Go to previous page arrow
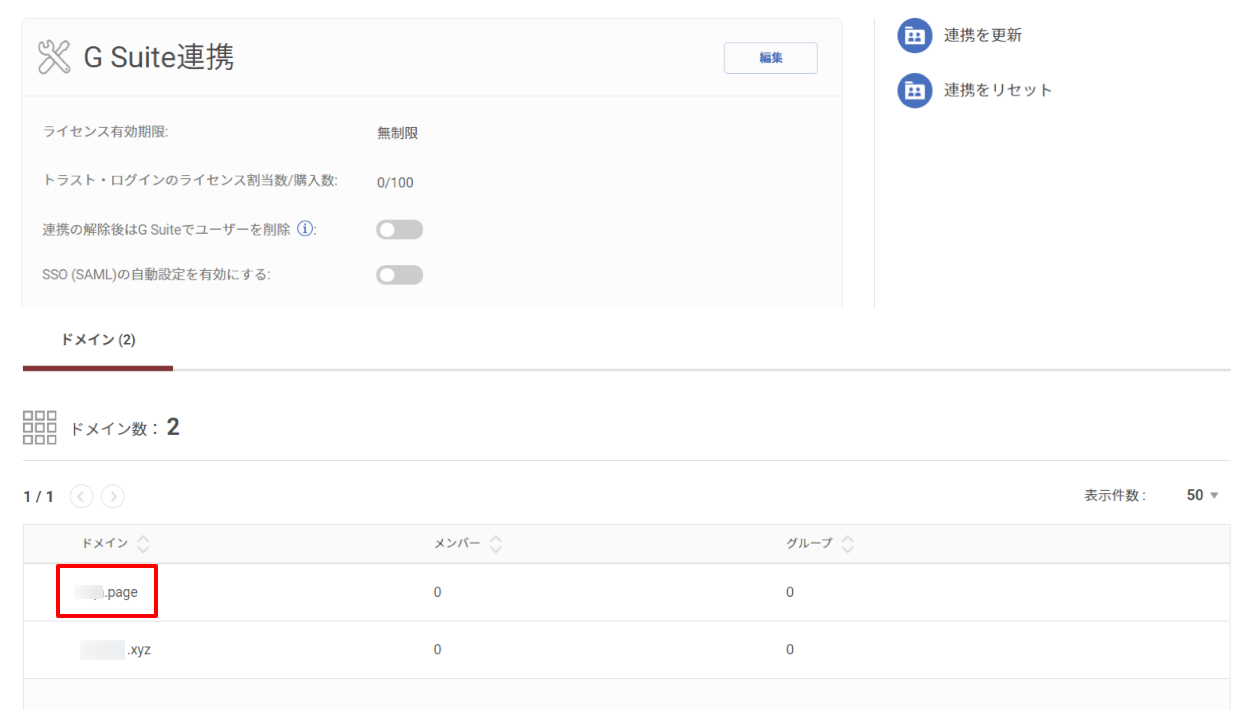1240x710 pixels. [x=82, y=497]
